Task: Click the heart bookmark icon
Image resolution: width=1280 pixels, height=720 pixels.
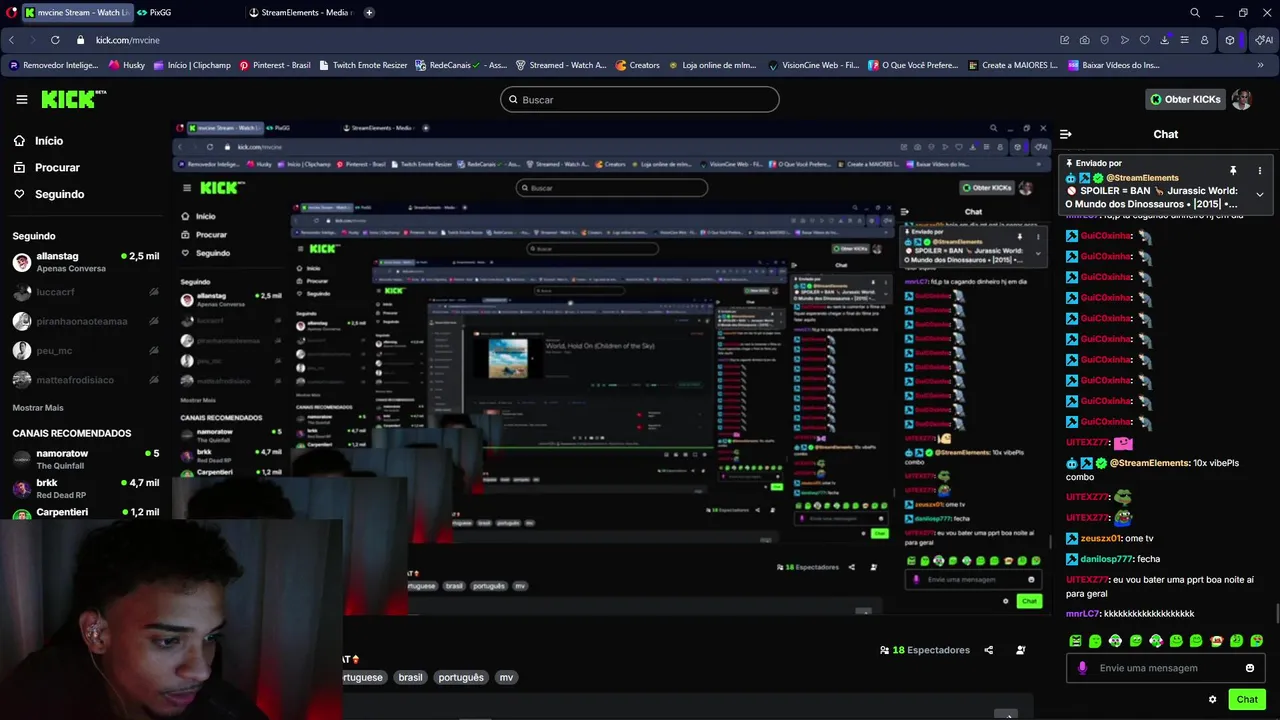Action: coord(1145,40)
